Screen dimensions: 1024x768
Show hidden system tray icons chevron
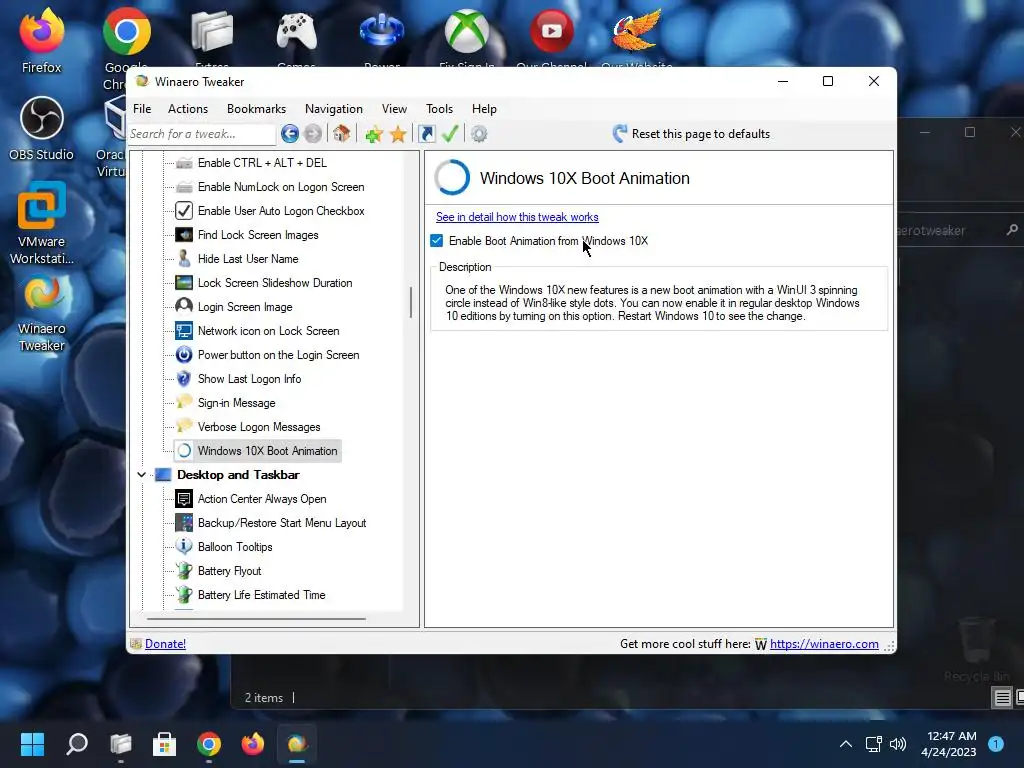[846, 744]
